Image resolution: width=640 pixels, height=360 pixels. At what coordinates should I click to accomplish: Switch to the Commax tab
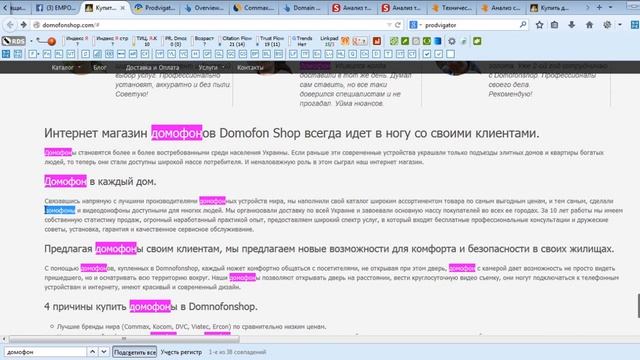point(254,7)
